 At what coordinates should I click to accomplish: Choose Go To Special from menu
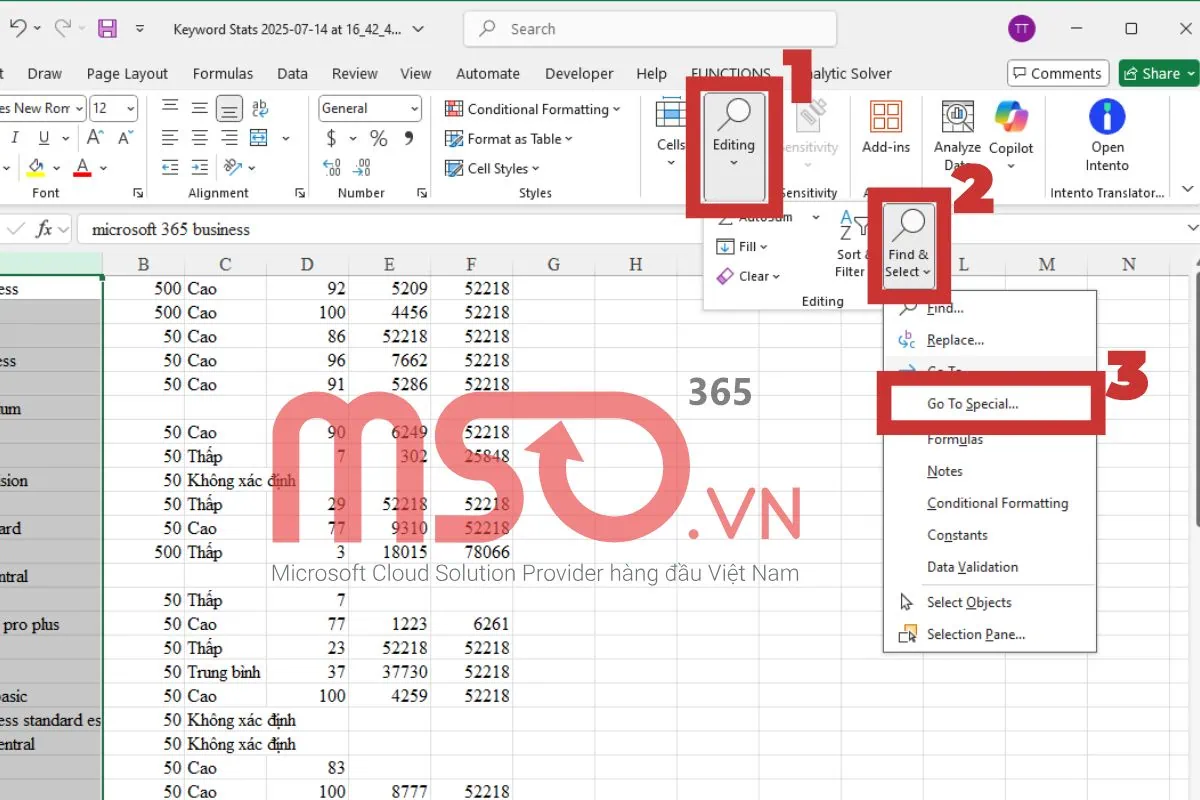[972, 404]
